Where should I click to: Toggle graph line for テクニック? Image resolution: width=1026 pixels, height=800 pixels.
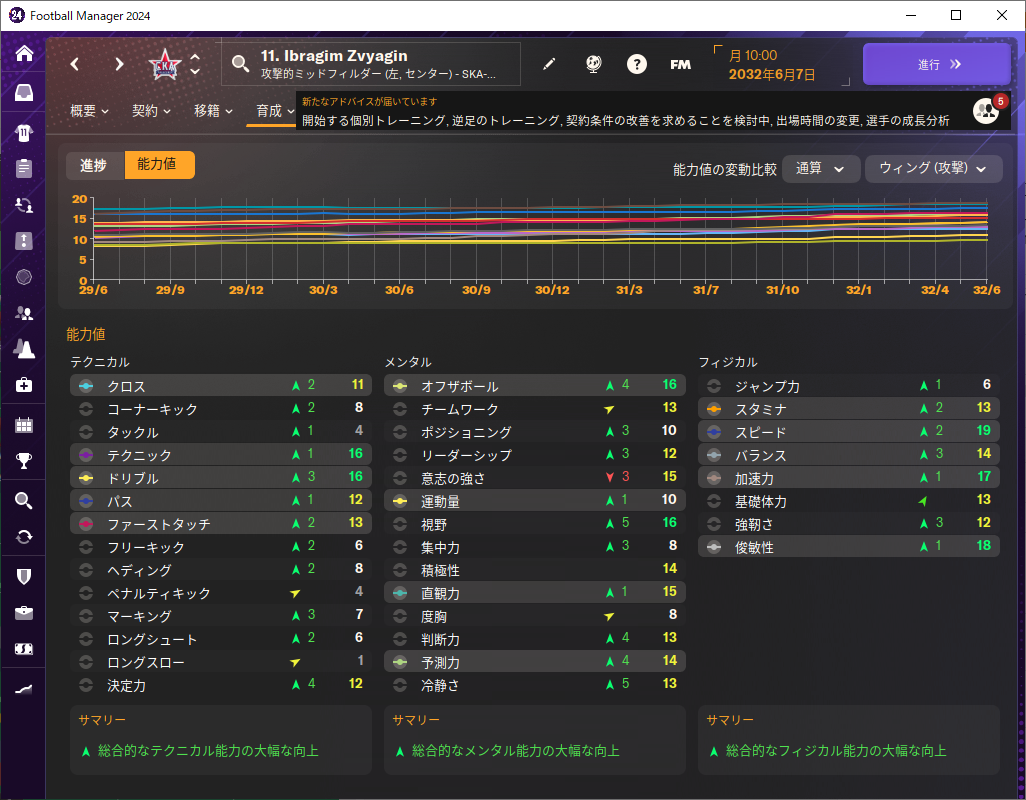(x=86, y=455)
